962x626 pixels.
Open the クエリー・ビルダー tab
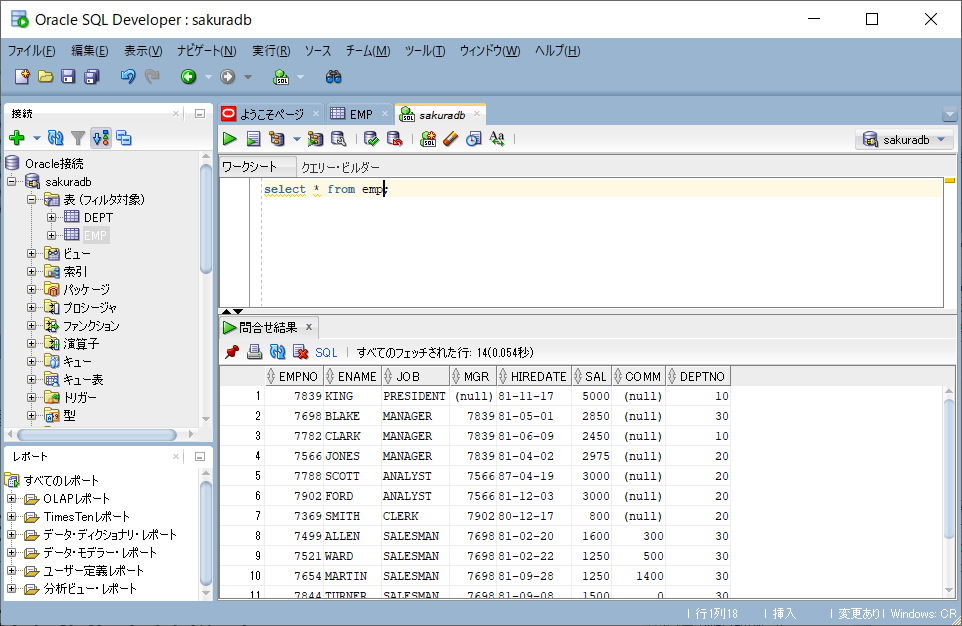340,168
